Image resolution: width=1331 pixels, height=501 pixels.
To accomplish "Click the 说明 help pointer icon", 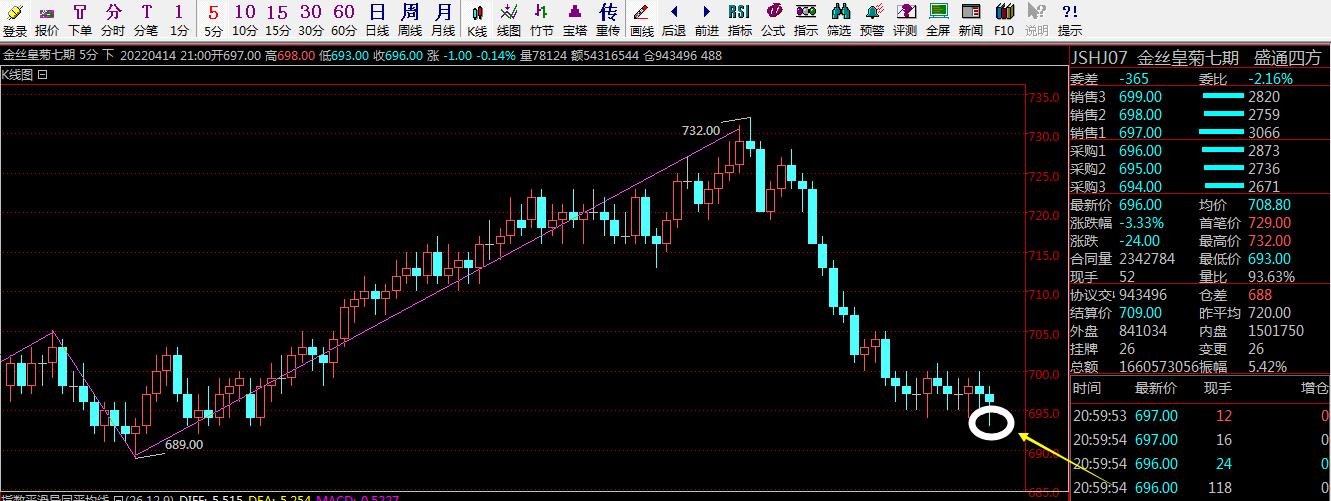I will point(1036,19).
